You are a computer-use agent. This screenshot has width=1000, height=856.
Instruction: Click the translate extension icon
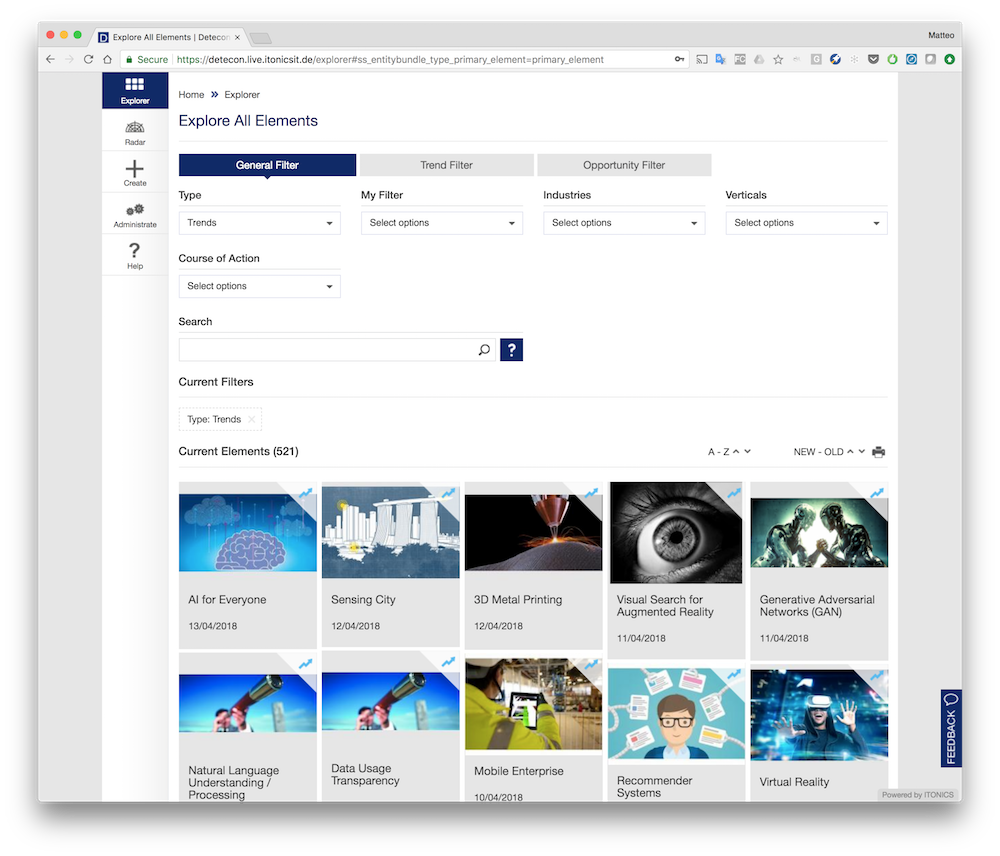pos(721,59)
